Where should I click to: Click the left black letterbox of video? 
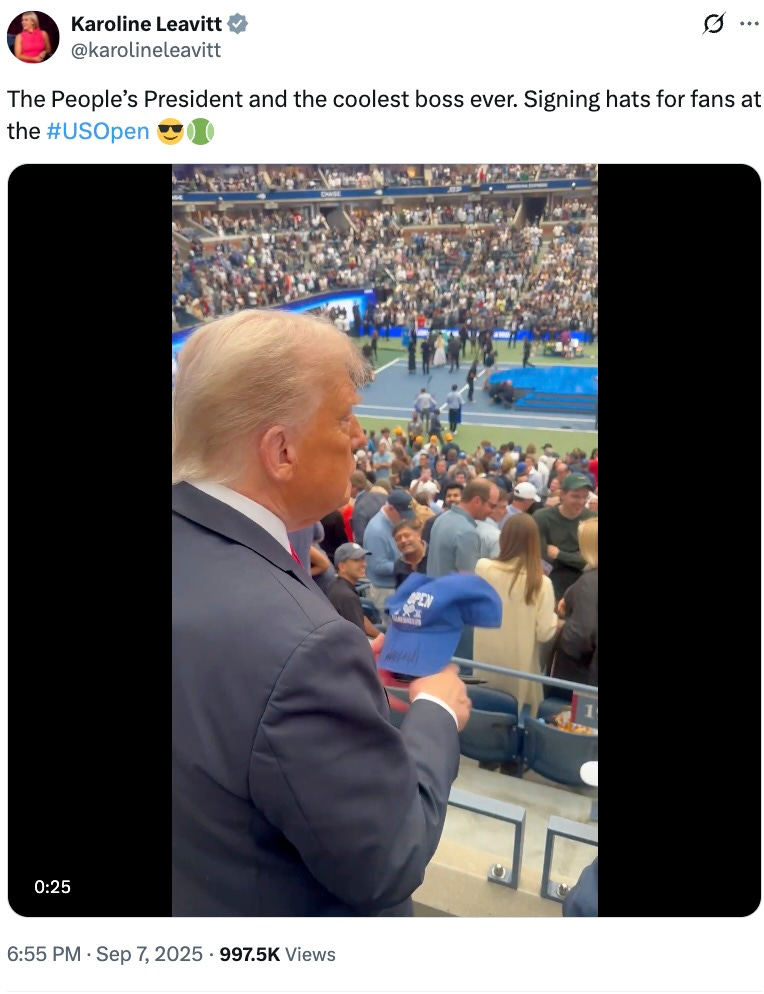[89, 540]
